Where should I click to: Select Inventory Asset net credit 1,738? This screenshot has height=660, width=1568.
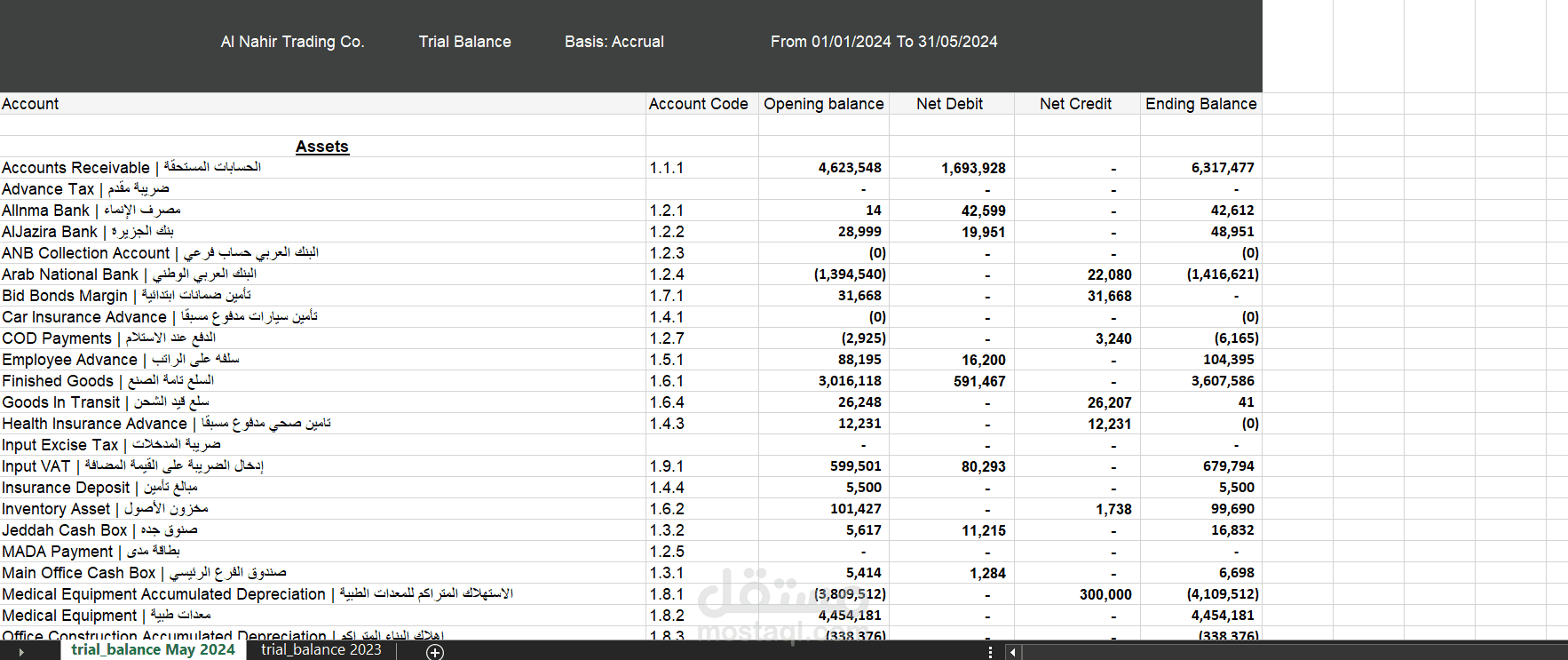tap(1077, 509)
